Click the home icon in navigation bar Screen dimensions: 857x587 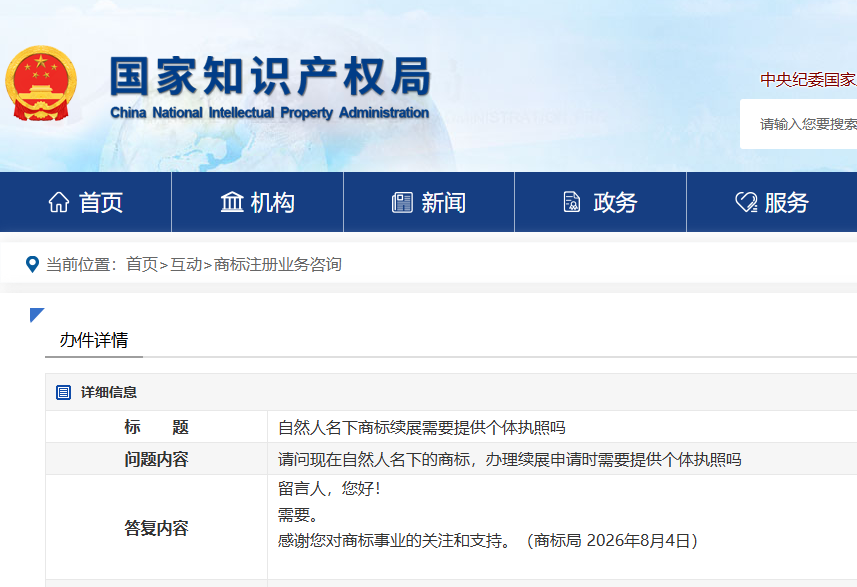point(59,202)
